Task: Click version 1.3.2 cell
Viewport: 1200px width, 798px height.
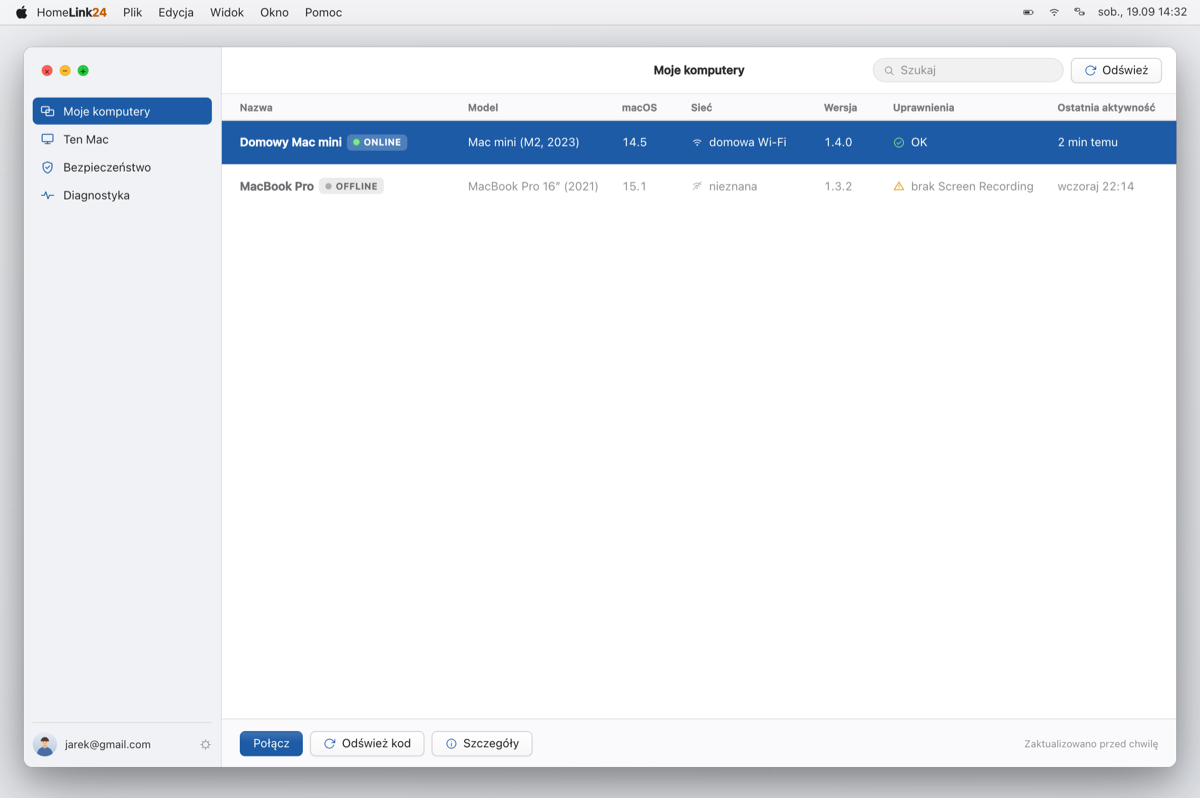Action: point(838,186)
